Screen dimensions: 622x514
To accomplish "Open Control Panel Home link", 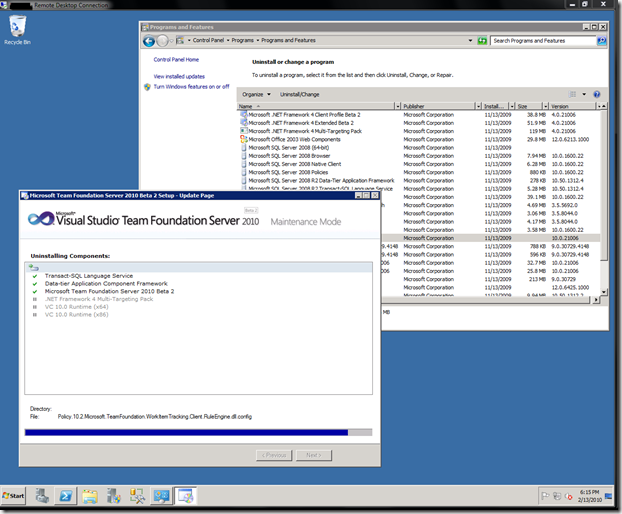I will click(x=176, y=59).
